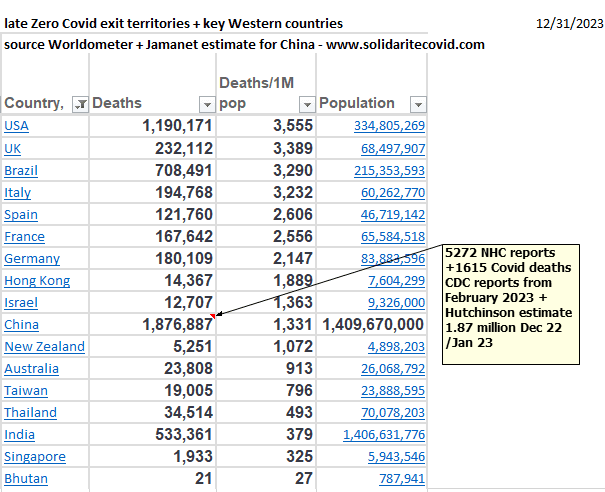Select the source Worldometer title cell
Image resolution: width=605 pixels, height=492 pixels.
pos(245,44)
